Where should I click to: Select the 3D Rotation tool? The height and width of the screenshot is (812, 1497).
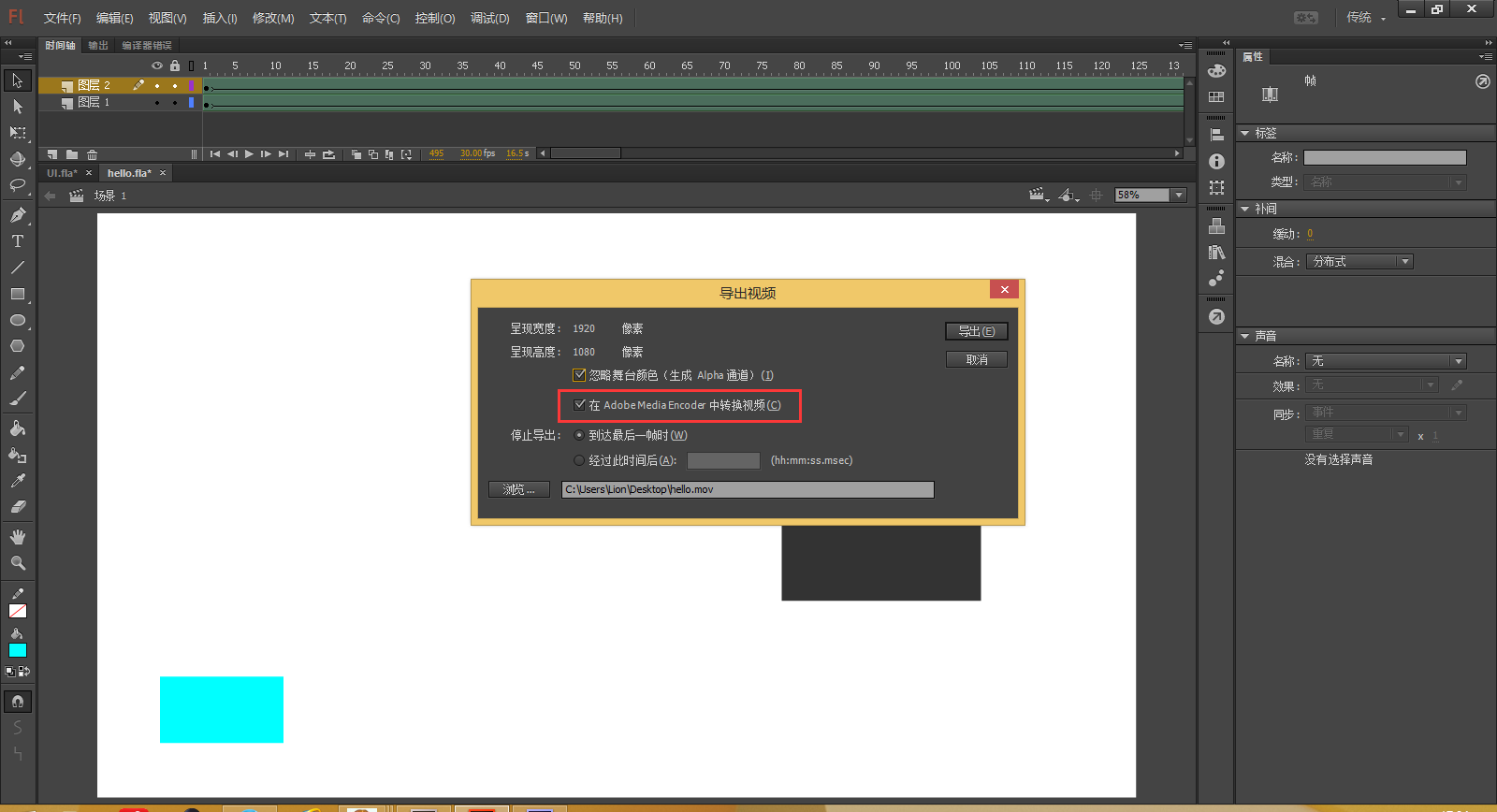pyautogui.click(x=18, y=159)
